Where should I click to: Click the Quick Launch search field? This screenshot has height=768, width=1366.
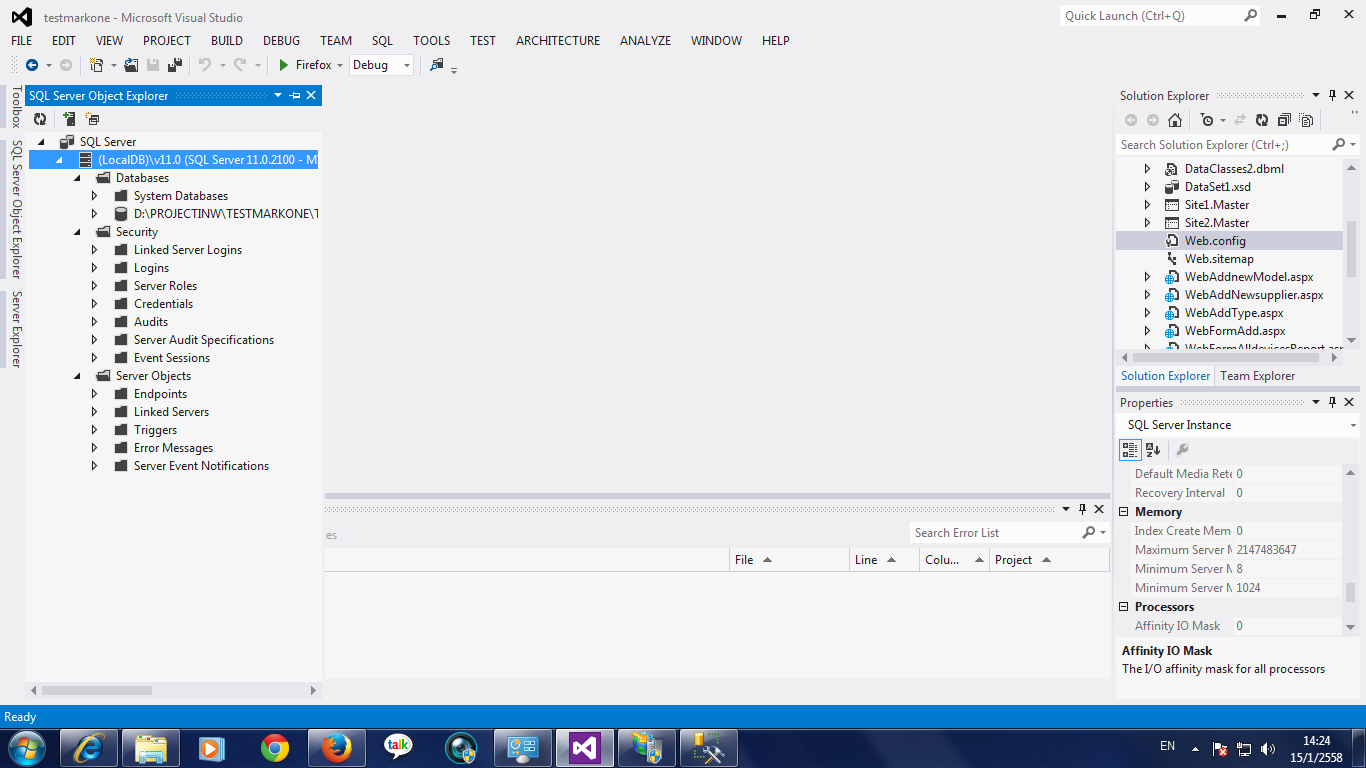1150,16
